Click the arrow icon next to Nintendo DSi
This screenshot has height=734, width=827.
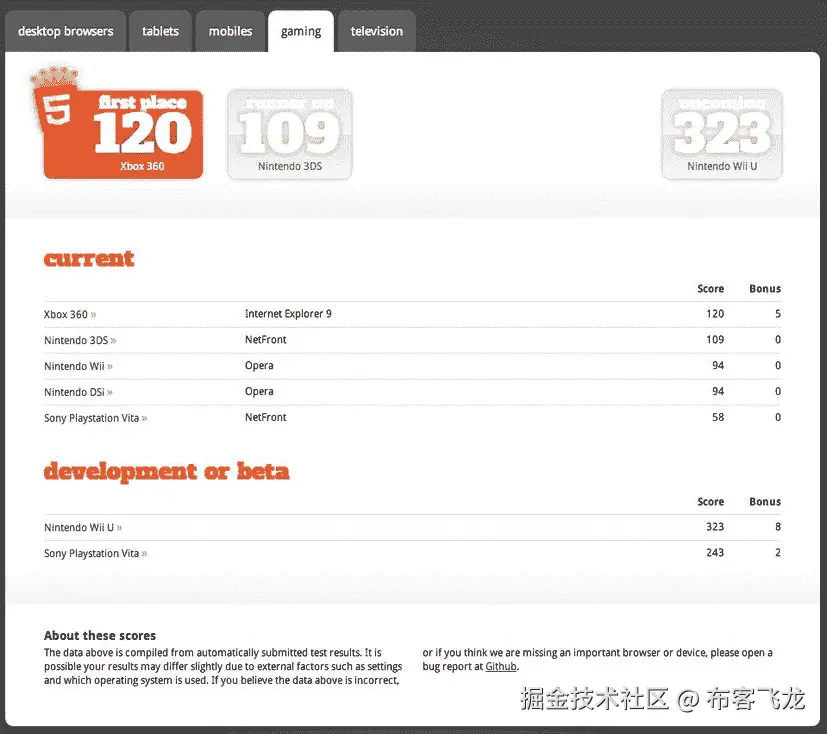(x=110, y=392)
